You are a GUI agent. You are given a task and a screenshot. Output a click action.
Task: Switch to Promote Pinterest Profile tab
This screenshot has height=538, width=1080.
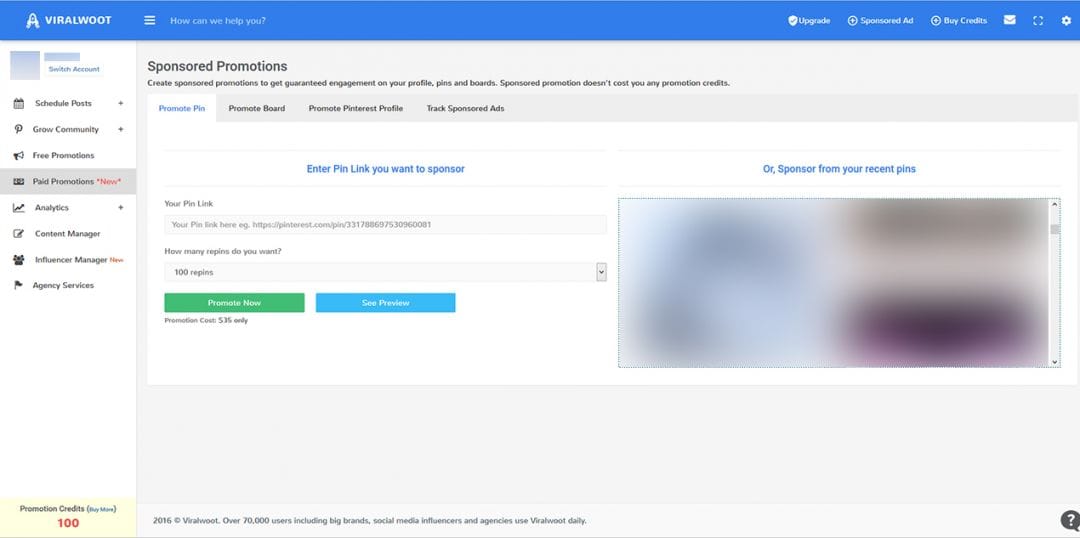click(355, 108)
